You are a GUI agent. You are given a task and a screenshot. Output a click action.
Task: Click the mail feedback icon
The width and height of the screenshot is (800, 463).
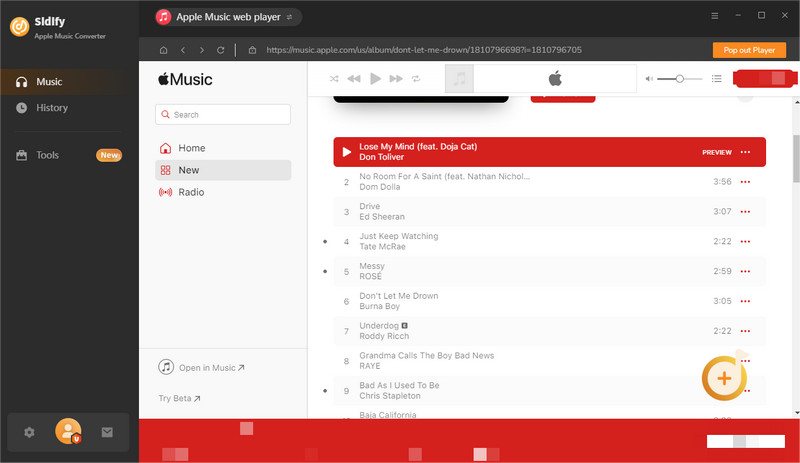click(107, 432)
